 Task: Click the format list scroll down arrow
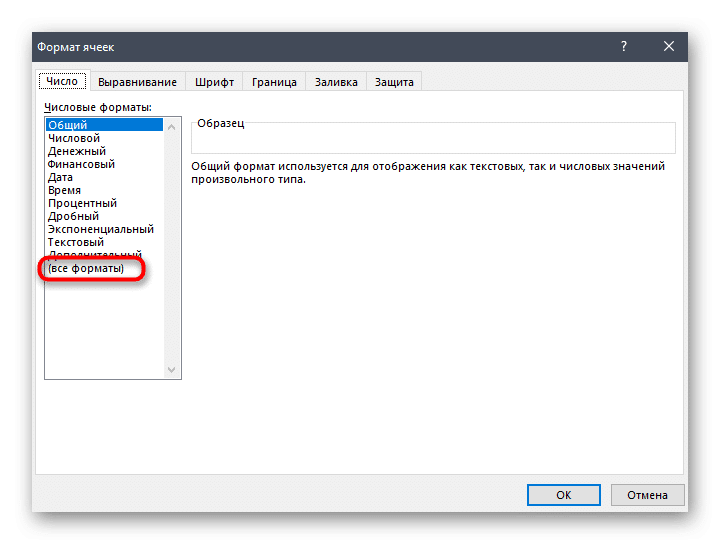click(x=172, y=370)
